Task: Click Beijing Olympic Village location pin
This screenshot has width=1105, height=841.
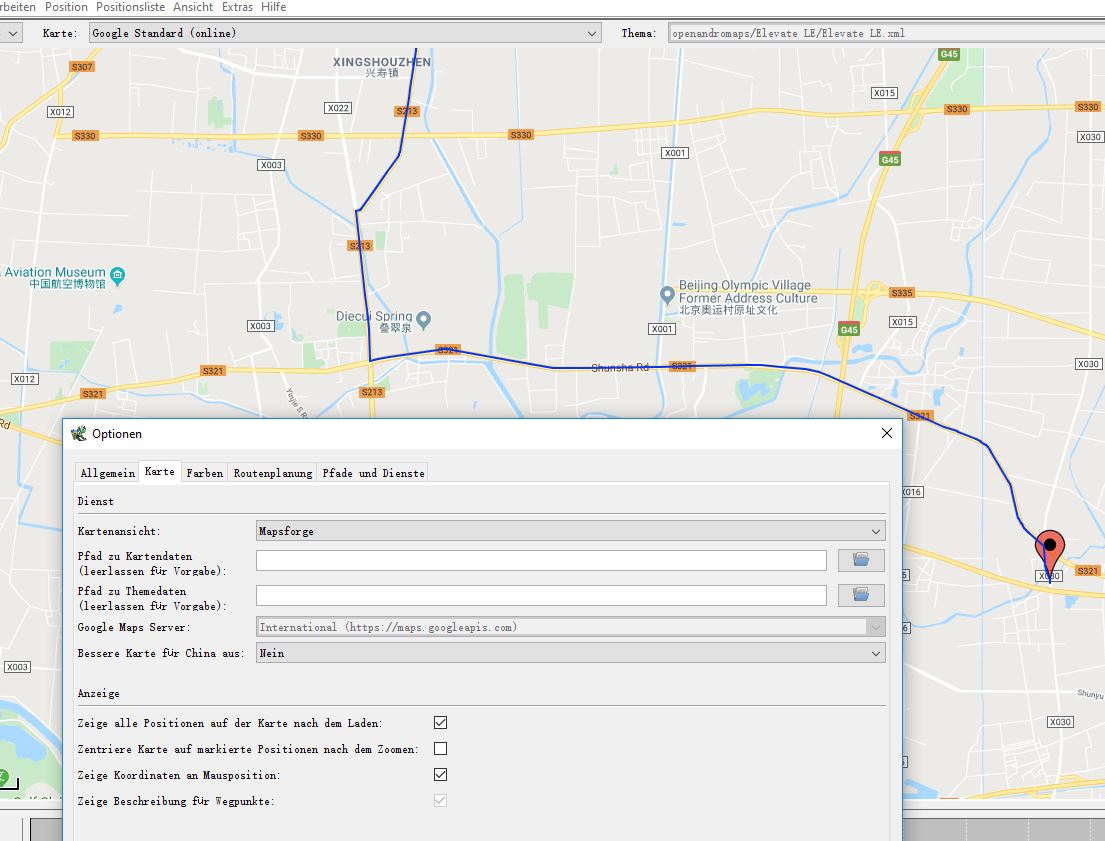Action: pyautogui.click(x=667, y=294)
